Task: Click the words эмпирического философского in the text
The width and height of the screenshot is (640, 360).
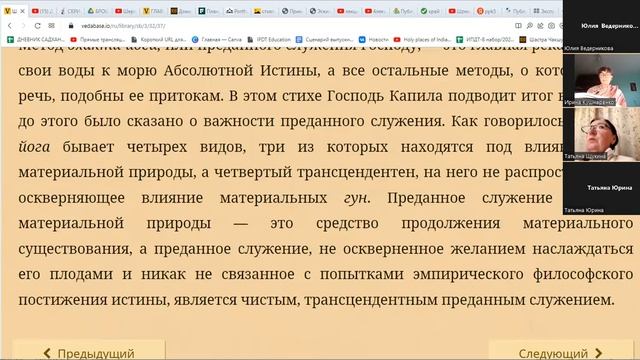Action: point(523,274)
